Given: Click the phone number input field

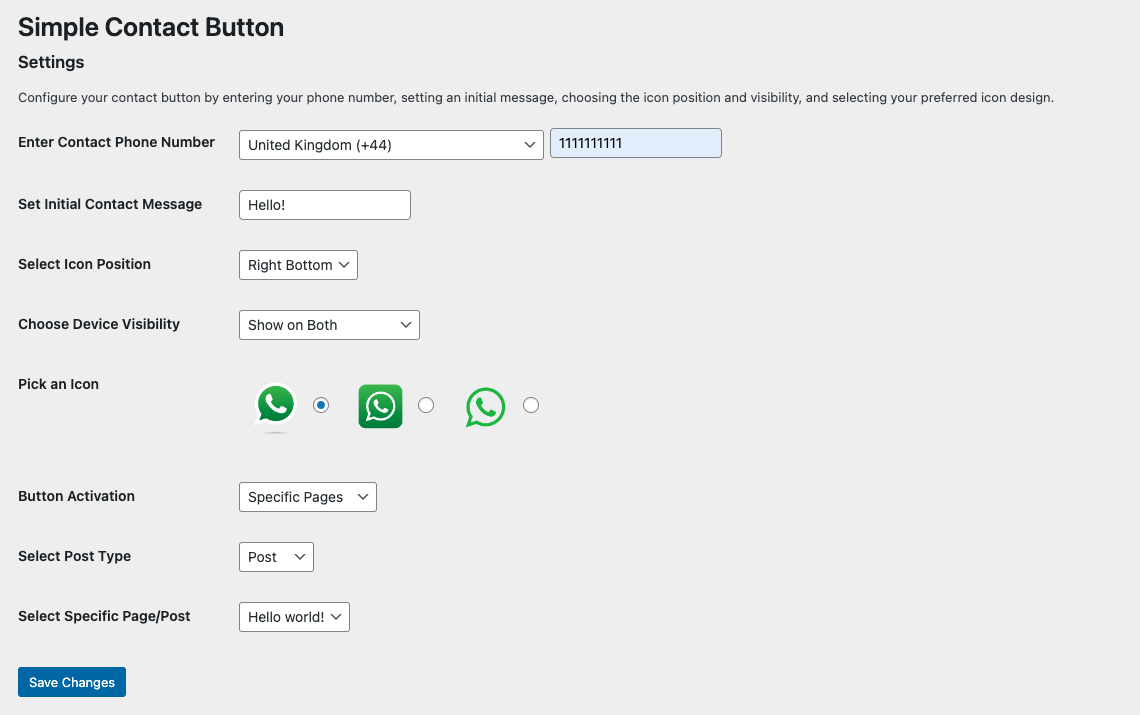Looking at the screenshot, I should pos(635,143).
